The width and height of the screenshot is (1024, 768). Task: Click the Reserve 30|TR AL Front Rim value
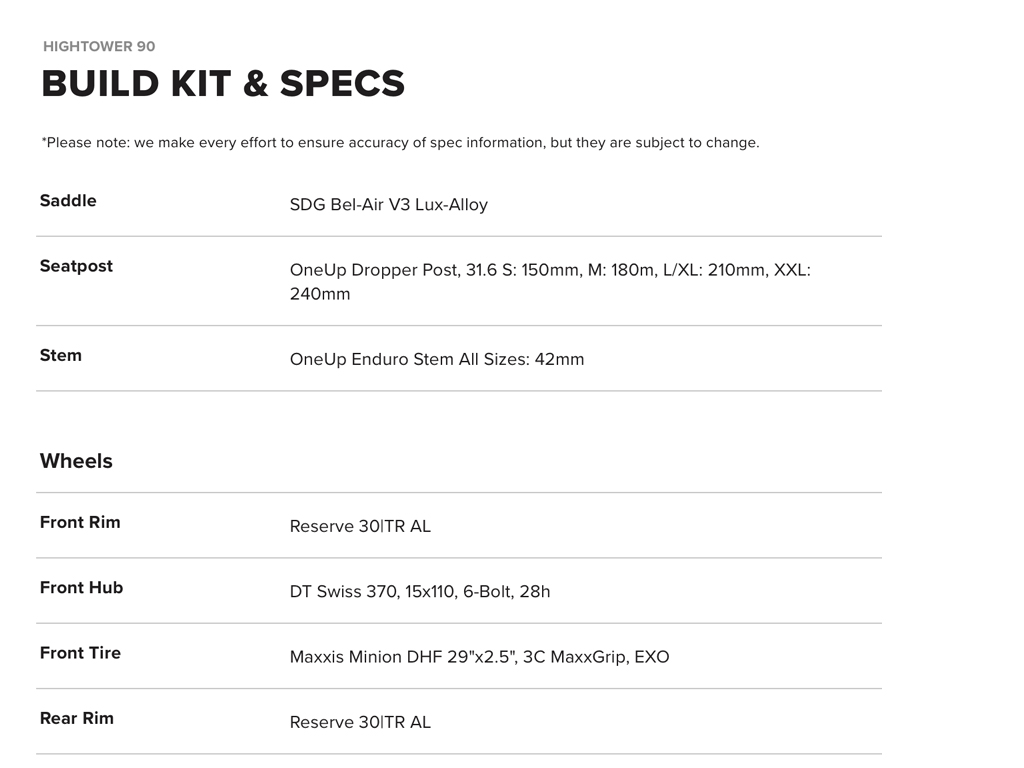[360, 526]
